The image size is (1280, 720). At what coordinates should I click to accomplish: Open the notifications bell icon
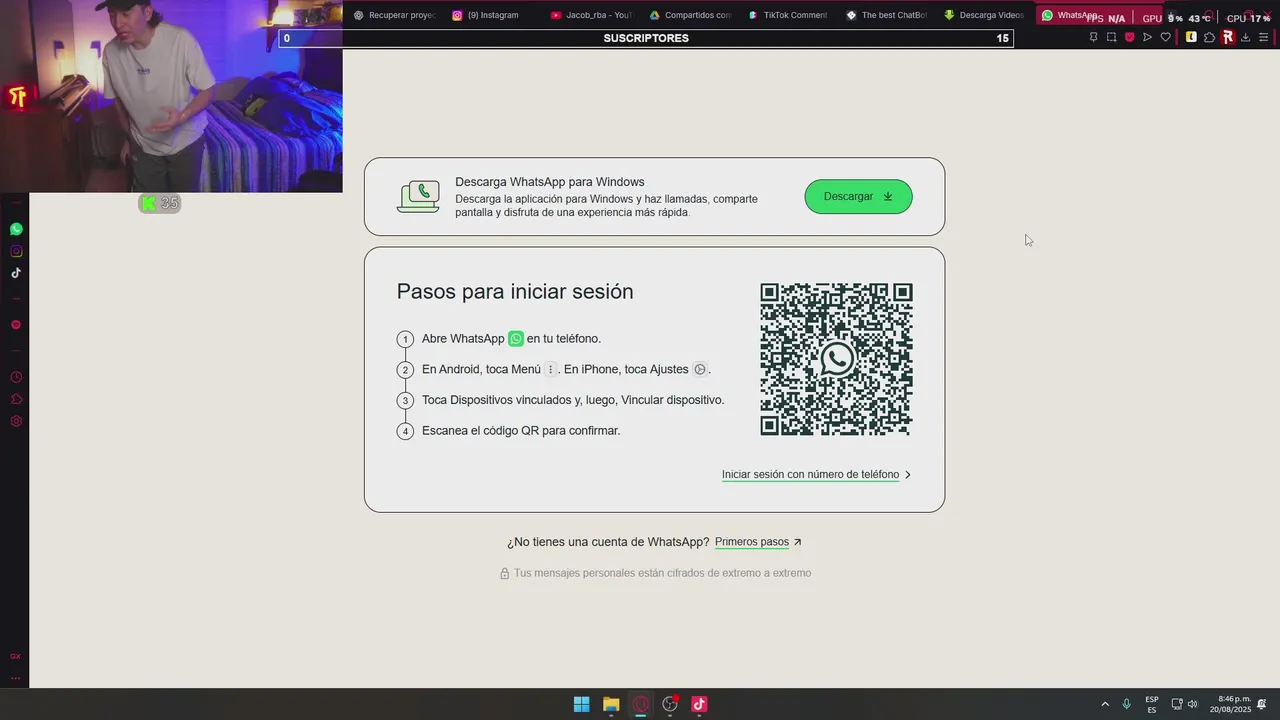(1262, 704)
